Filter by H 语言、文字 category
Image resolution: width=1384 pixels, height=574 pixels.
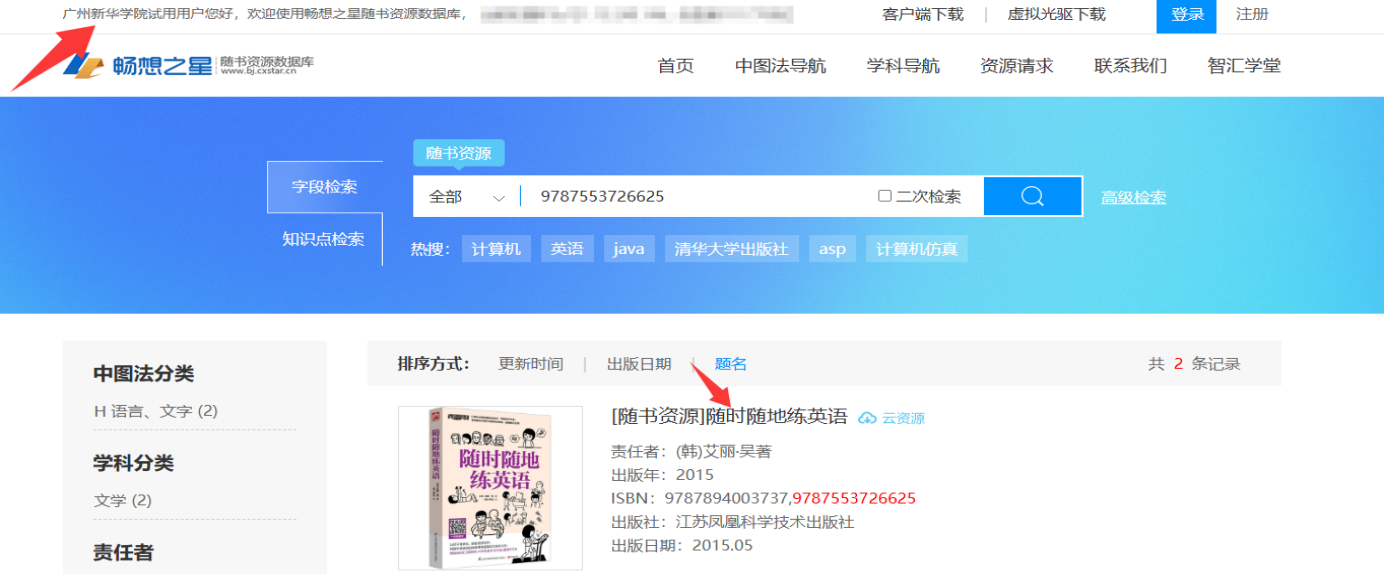tap(155, 411)
